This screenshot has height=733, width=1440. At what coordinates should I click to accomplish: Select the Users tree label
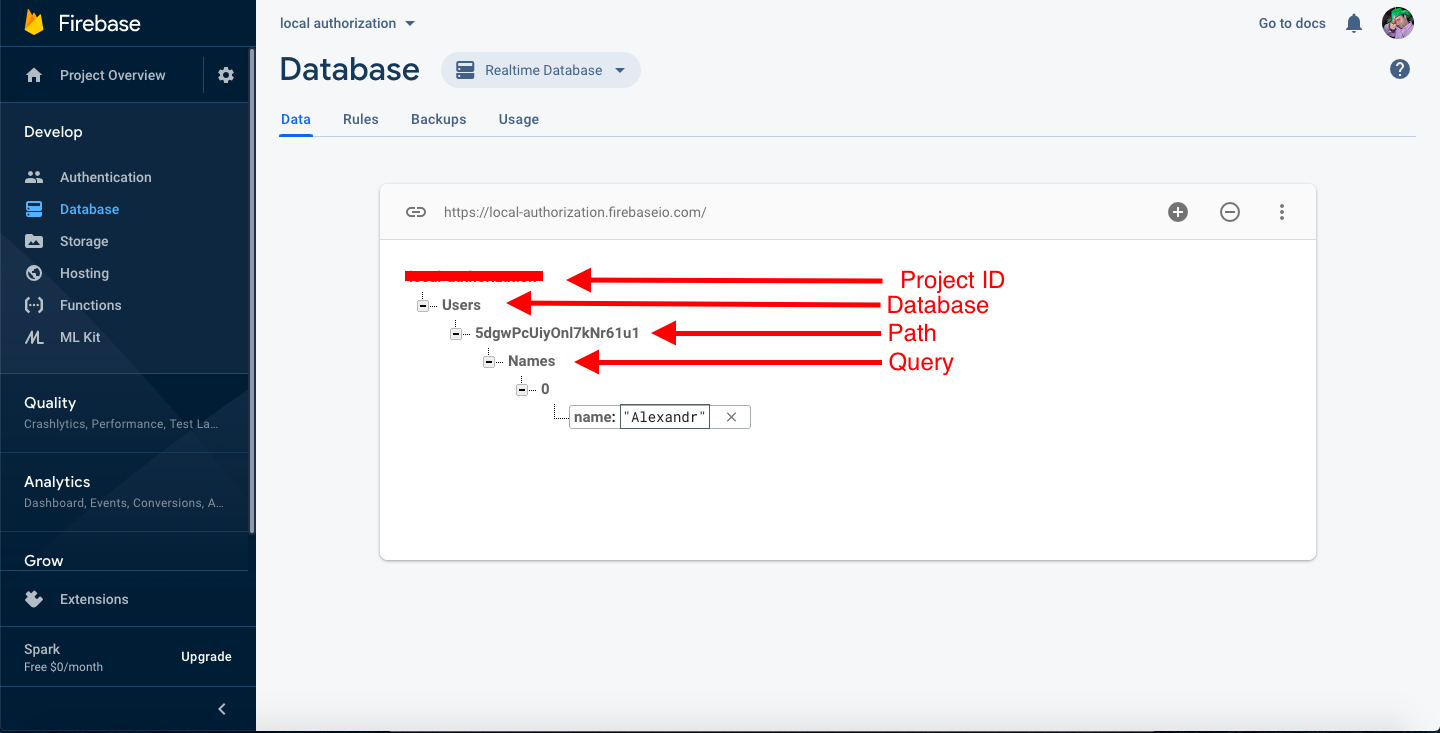pyautogui.click(x=461, y=305)
